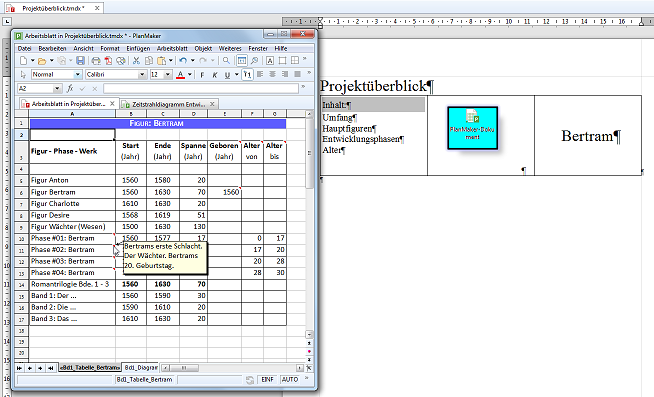Toggle italic K formatting button

[x=215, y=75]
